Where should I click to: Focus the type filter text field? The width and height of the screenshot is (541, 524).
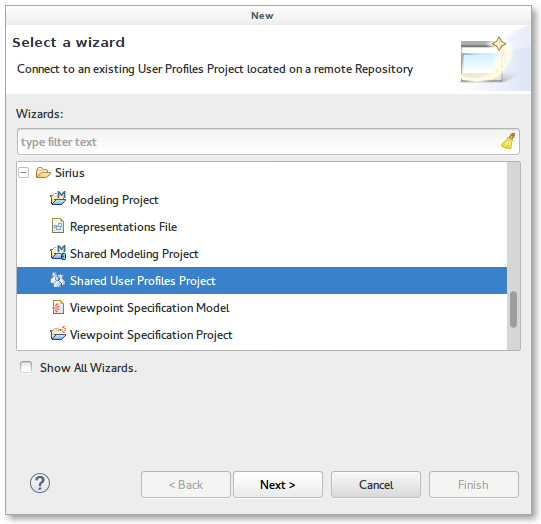pyautogui.click(x=268, y=141)
